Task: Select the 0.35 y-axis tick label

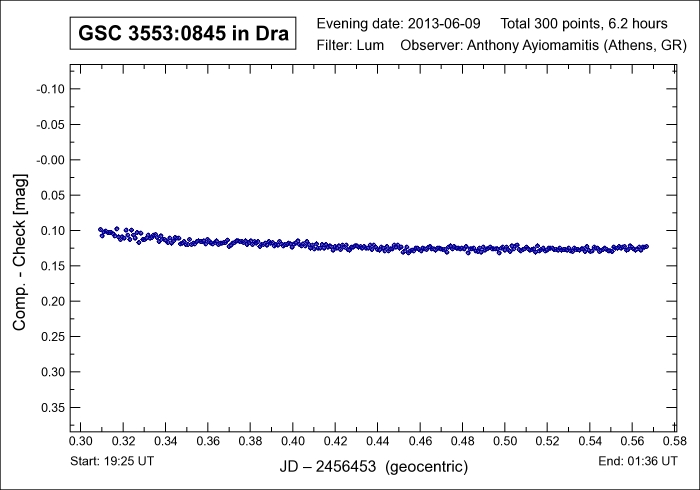Action: tap(51, 407)
